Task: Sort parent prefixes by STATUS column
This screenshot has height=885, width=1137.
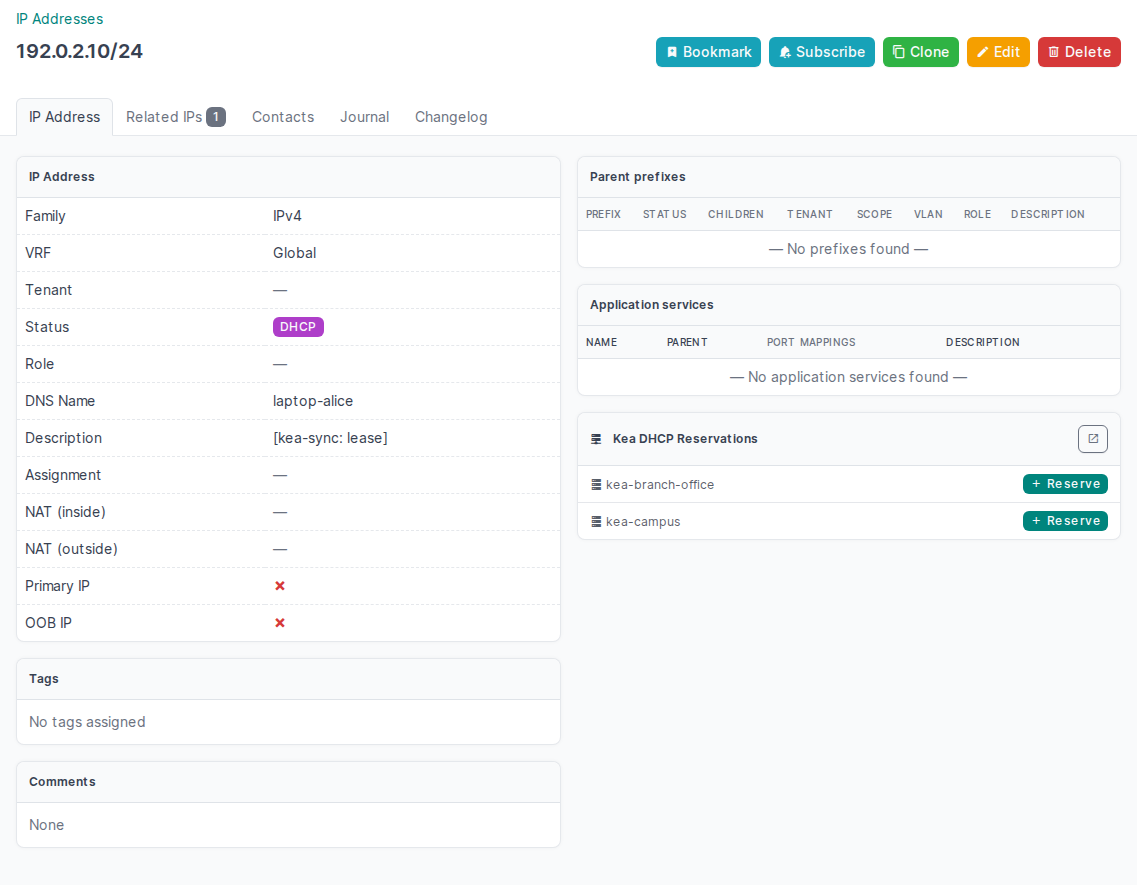Action: 664,215
